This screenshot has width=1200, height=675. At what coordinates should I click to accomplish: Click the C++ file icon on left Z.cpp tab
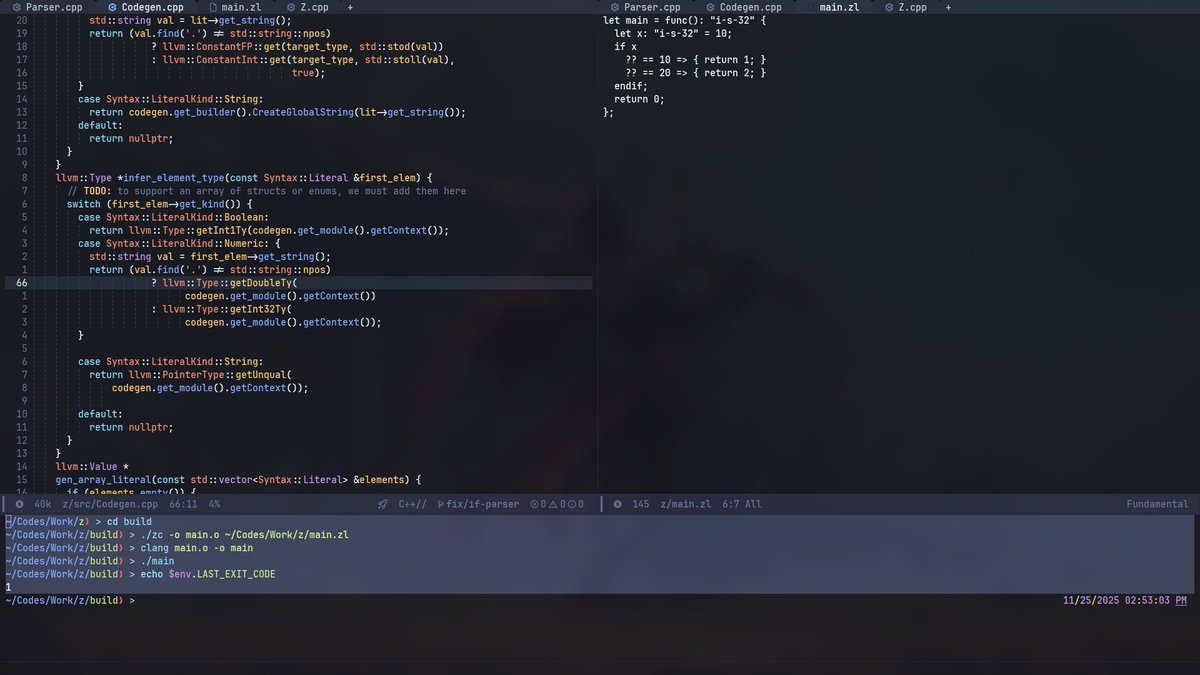pos(290,7)
